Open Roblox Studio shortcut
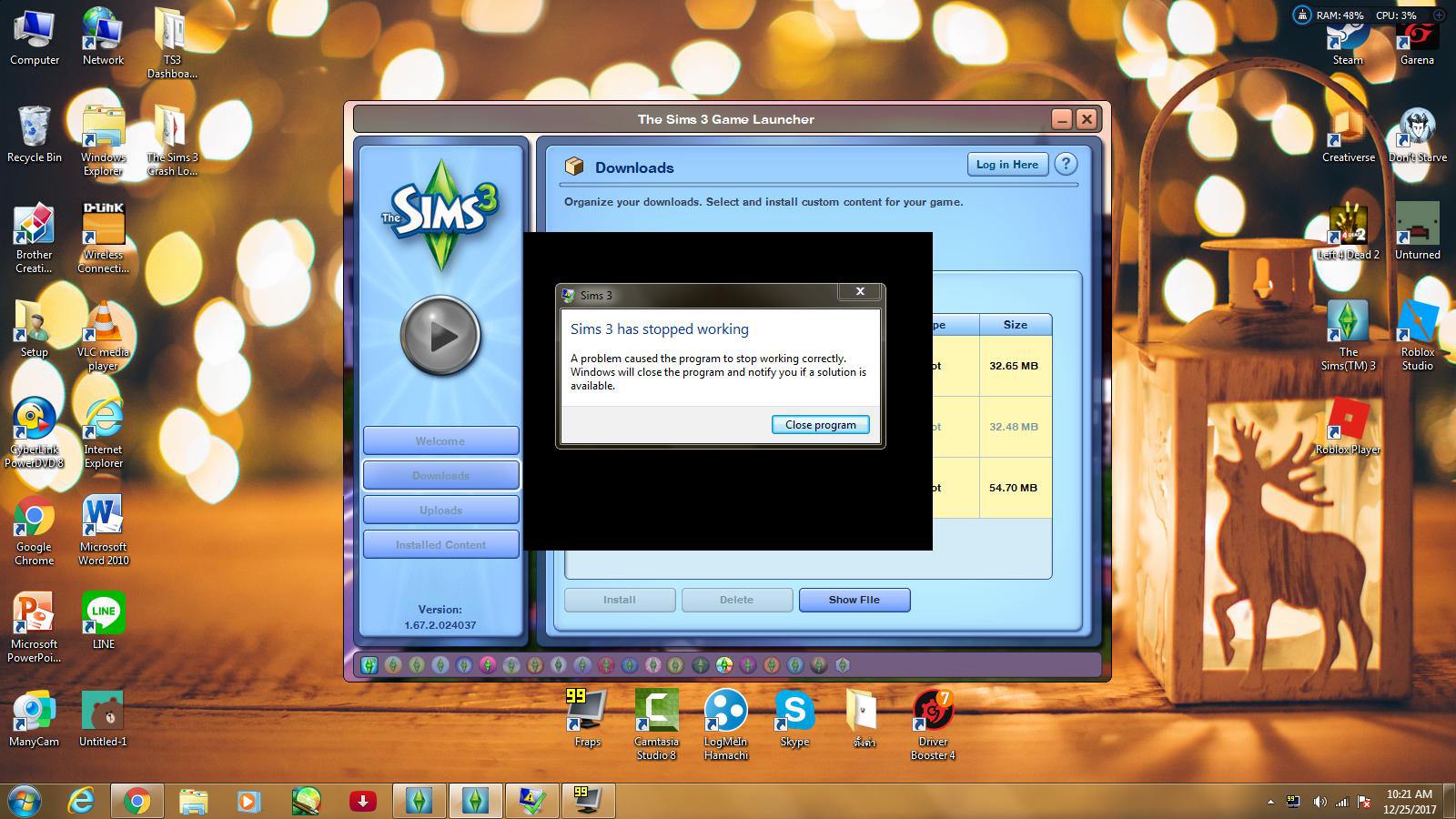The height and width of the screenshot is (819, 1456). pos(1417,336)
